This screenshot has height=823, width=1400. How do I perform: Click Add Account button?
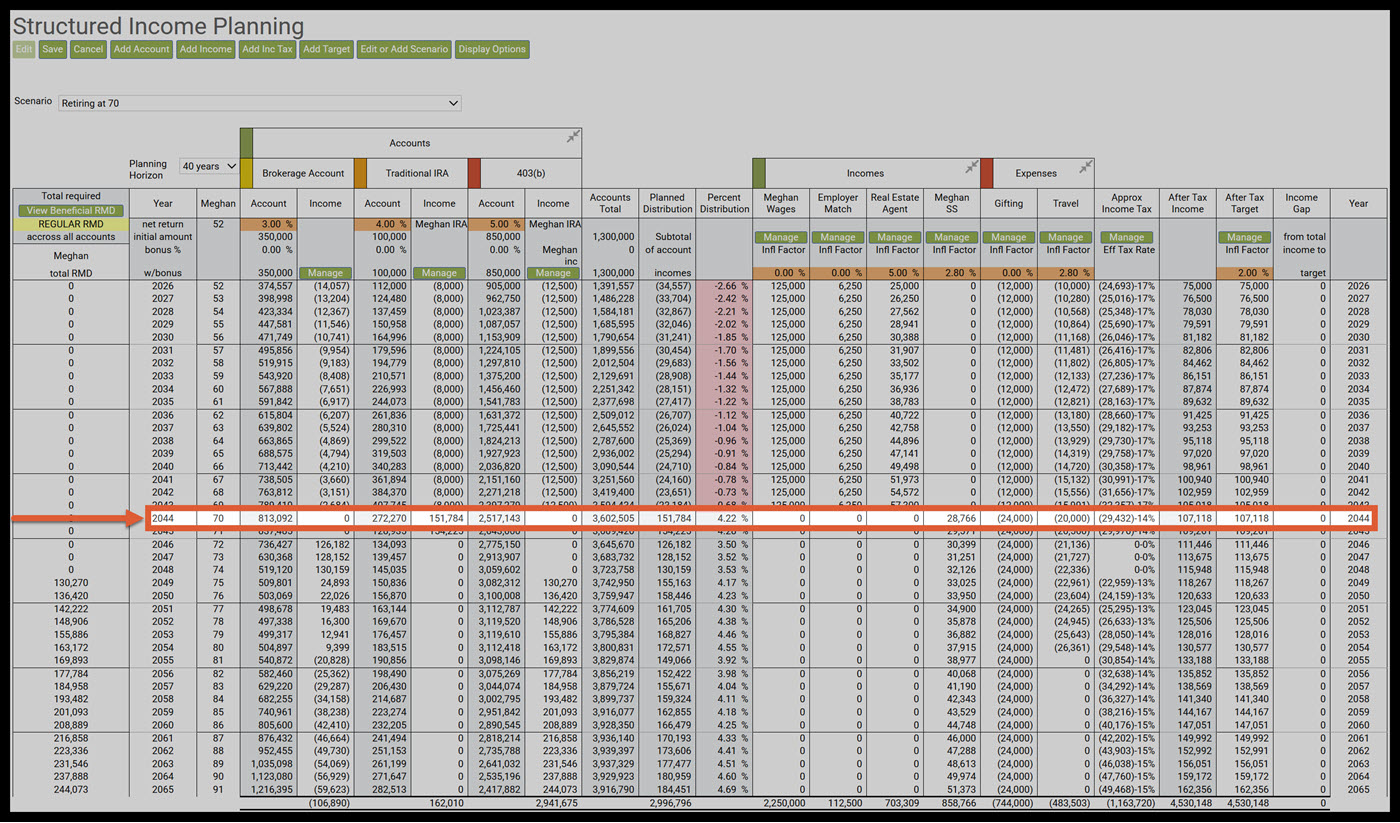coord(142,49)
